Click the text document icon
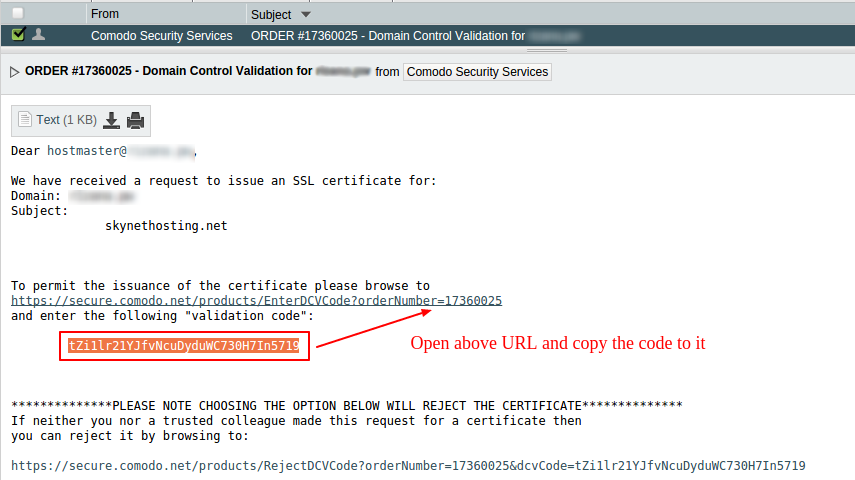855x480 pixels. [25, 119]
